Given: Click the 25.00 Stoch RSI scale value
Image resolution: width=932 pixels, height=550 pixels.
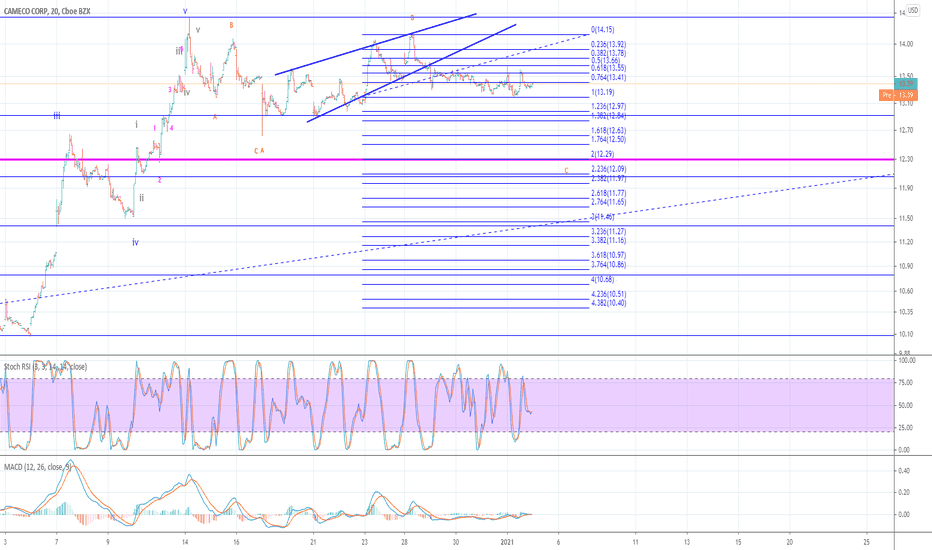Looking at the screenshot, I should point(907,428).
